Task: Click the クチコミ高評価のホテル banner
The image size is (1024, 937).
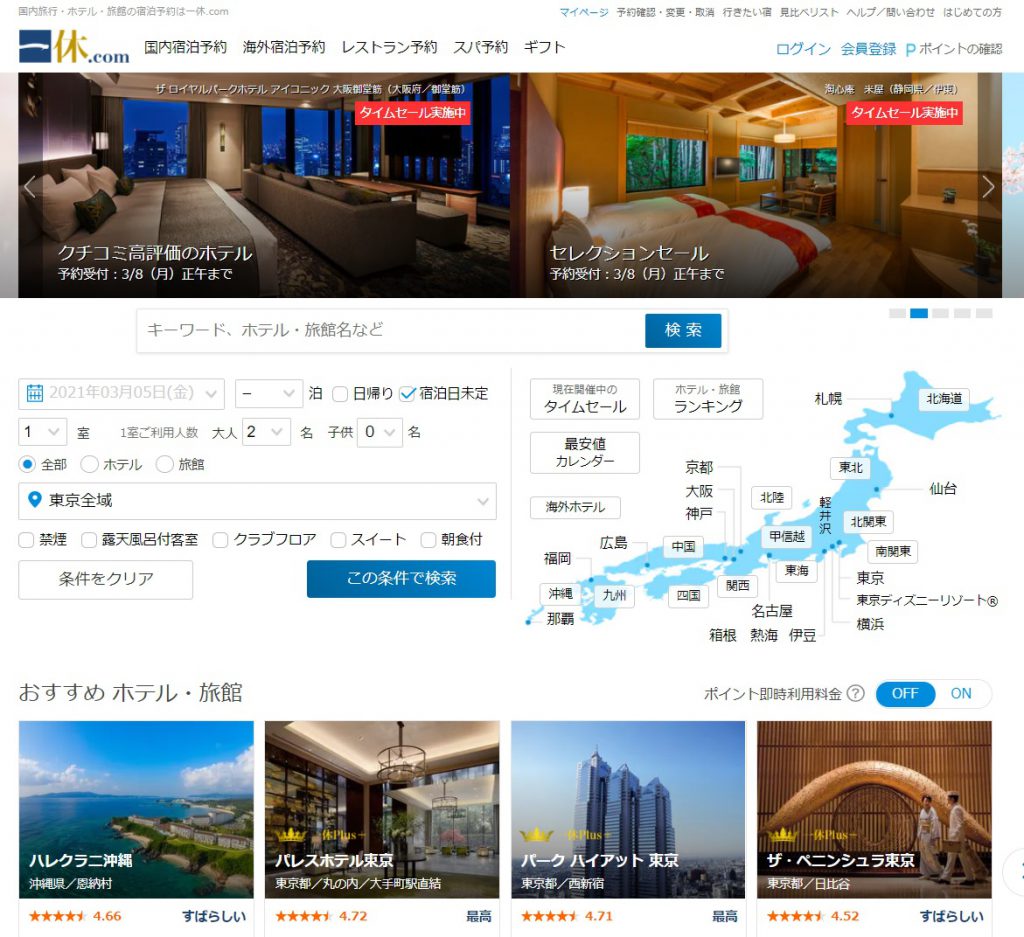Action: pyautogui.click(x=264, y=185)
